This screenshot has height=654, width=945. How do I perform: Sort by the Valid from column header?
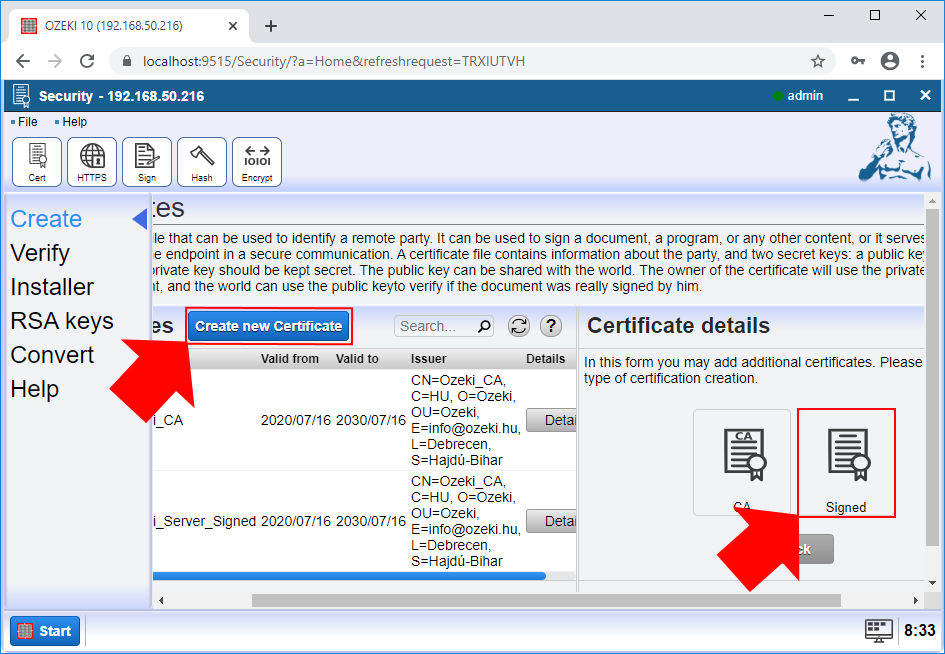290,359
